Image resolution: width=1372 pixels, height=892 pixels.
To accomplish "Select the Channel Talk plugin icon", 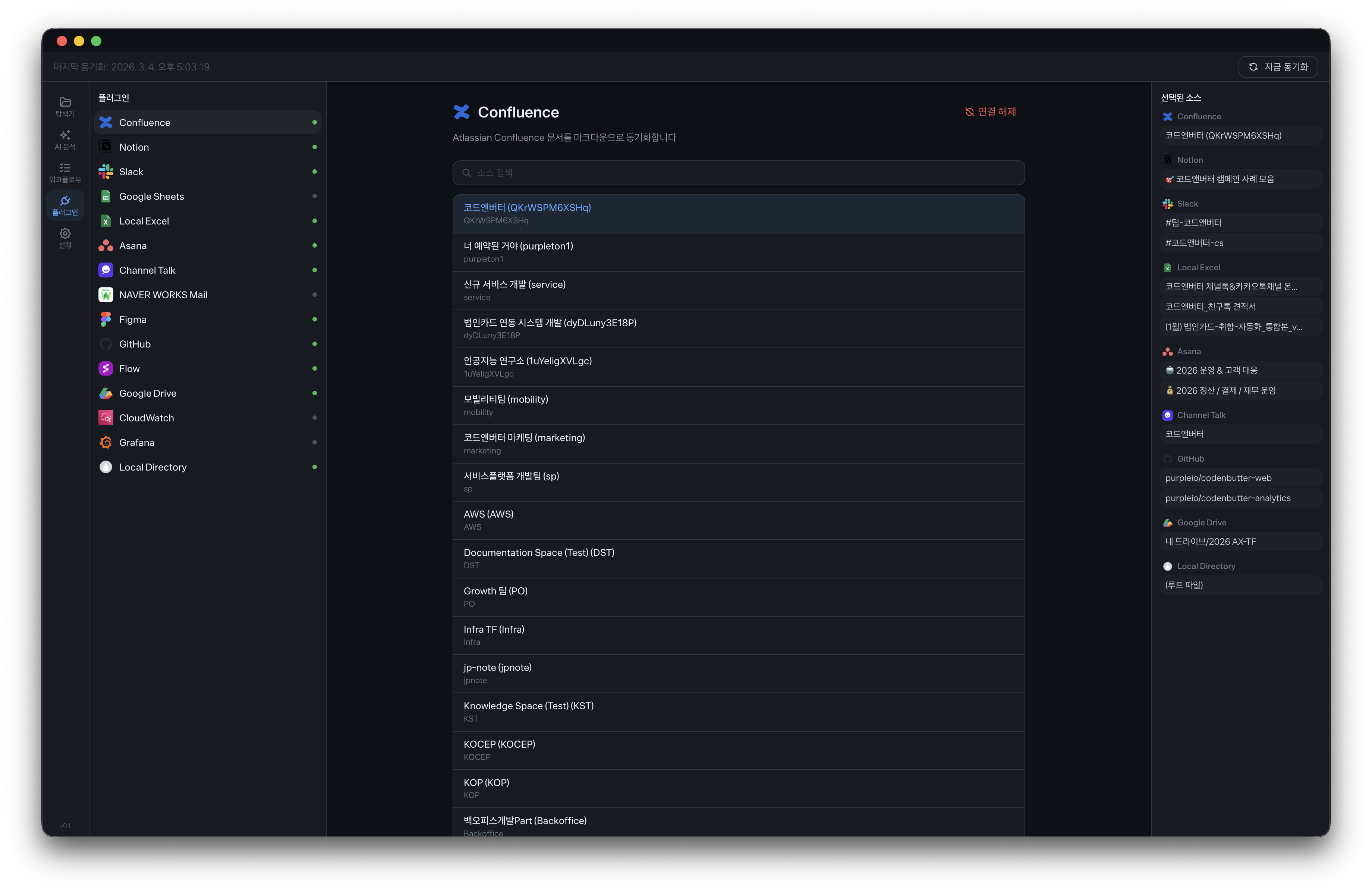I will coord(106,270).
